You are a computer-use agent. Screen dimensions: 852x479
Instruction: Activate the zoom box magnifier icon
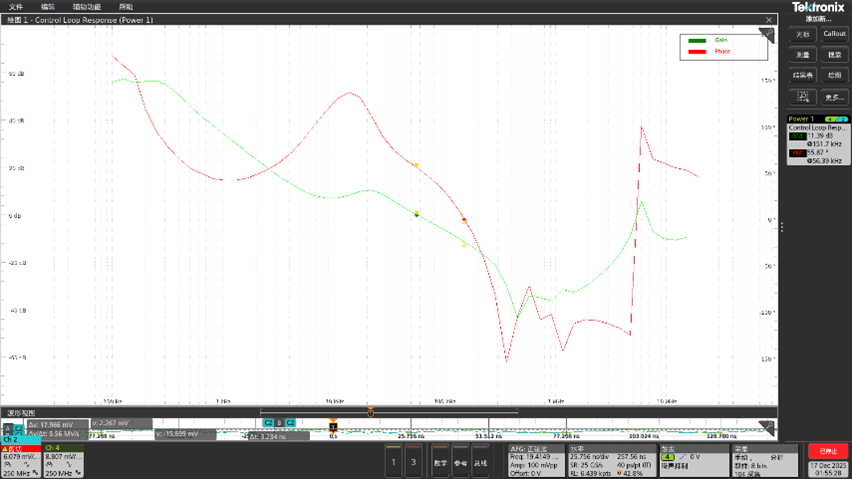pyautogui.click(x=803, y=97)
